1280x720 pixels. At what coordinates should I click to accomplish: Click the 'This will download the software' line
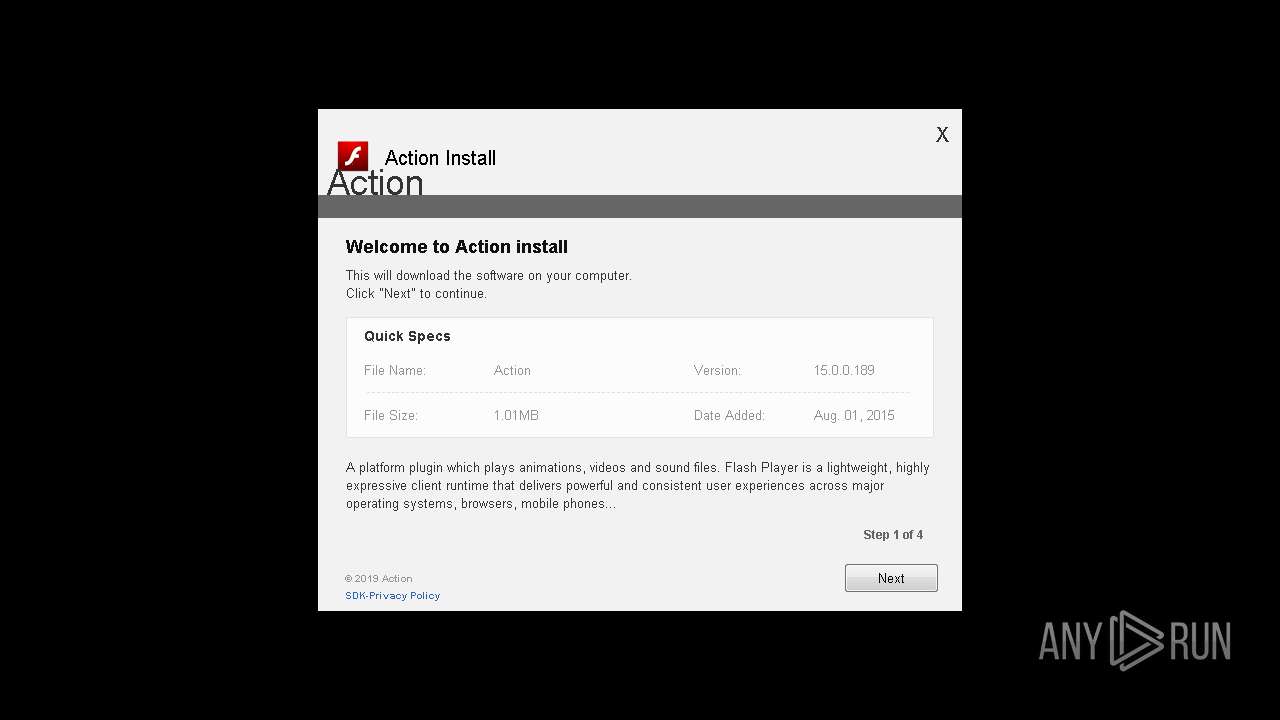489,275
